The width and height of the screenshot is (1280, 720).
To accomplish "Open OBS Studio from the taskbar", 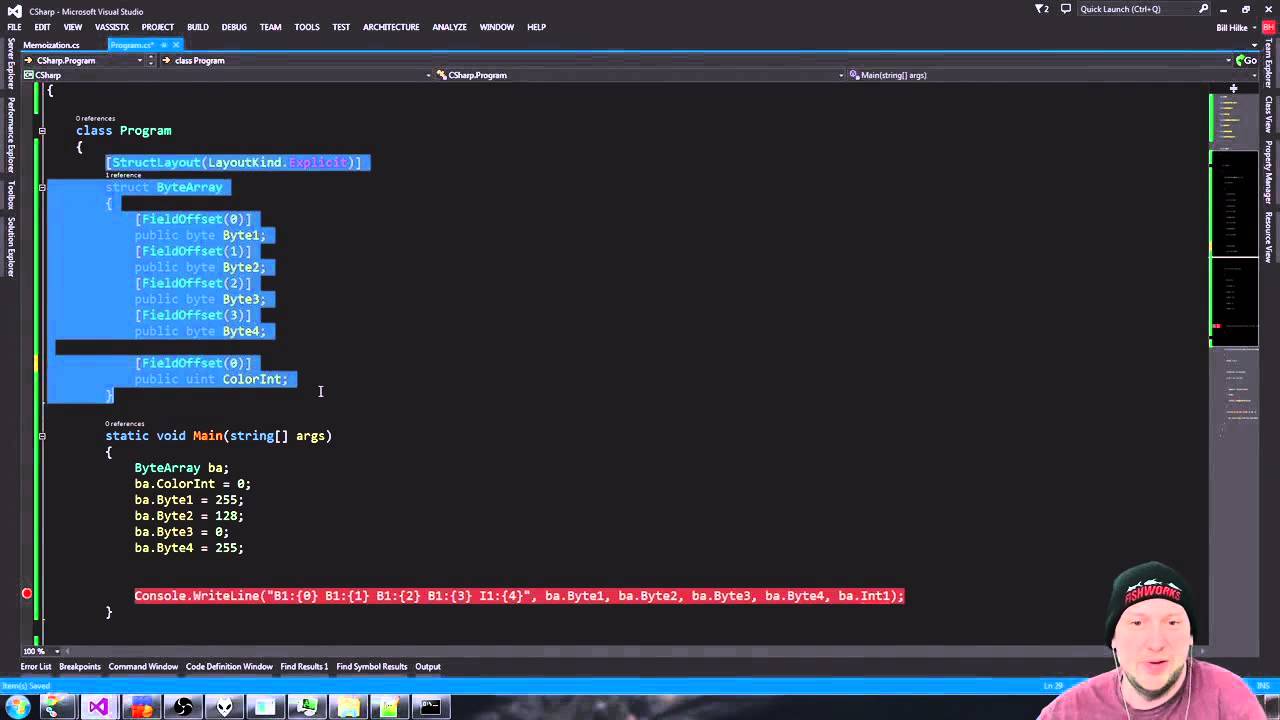I will tap(183, 708).
